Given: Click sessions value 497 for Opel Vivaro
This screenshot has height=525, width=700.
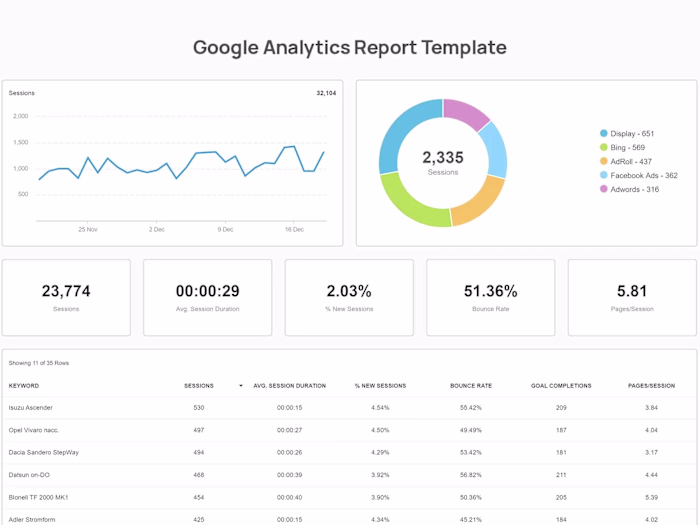Looking at the screenshot, I should pyautogui.click(x=199, y=430).
